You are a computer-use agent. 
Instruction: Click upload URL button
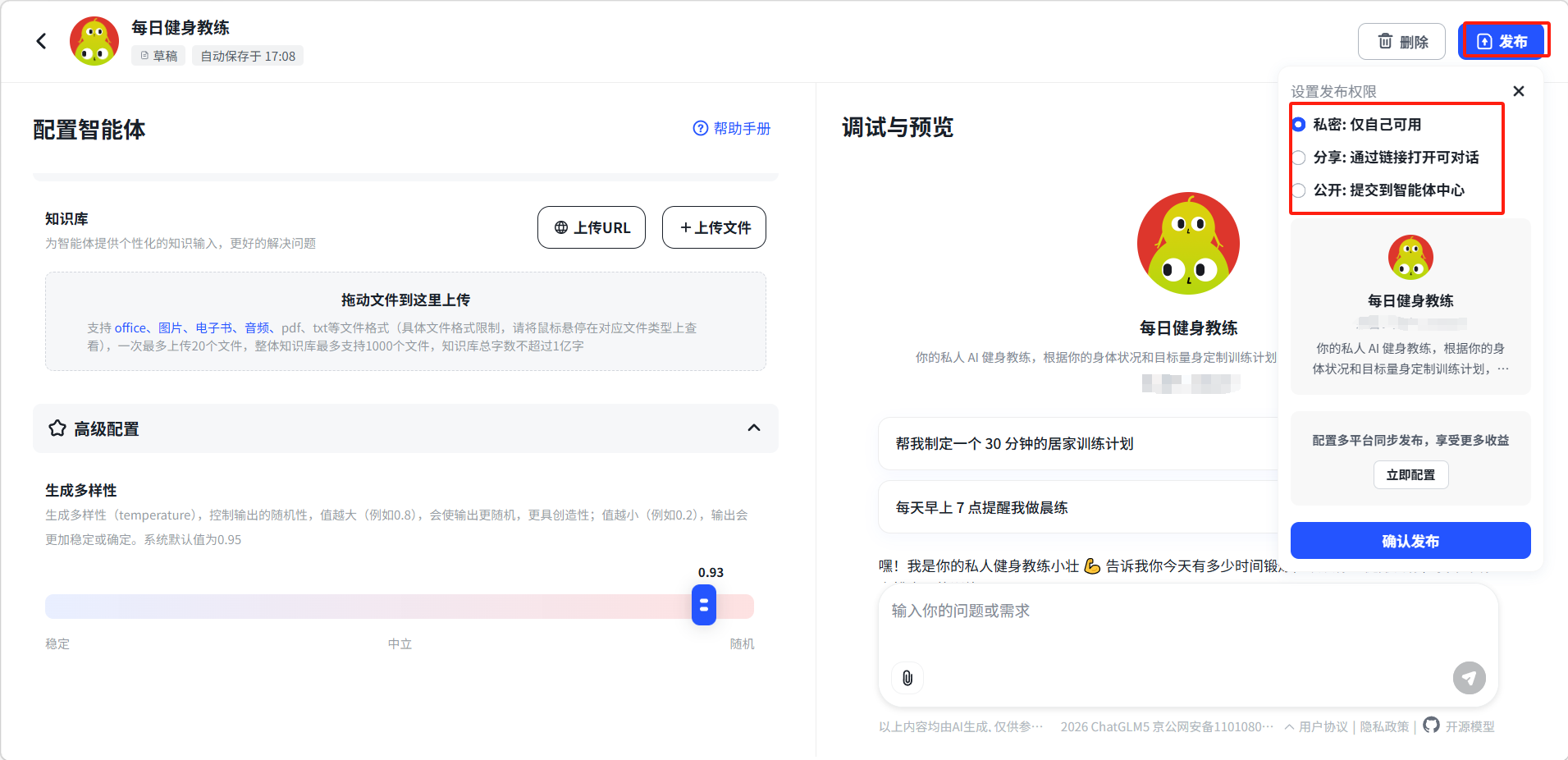(591, 227)
